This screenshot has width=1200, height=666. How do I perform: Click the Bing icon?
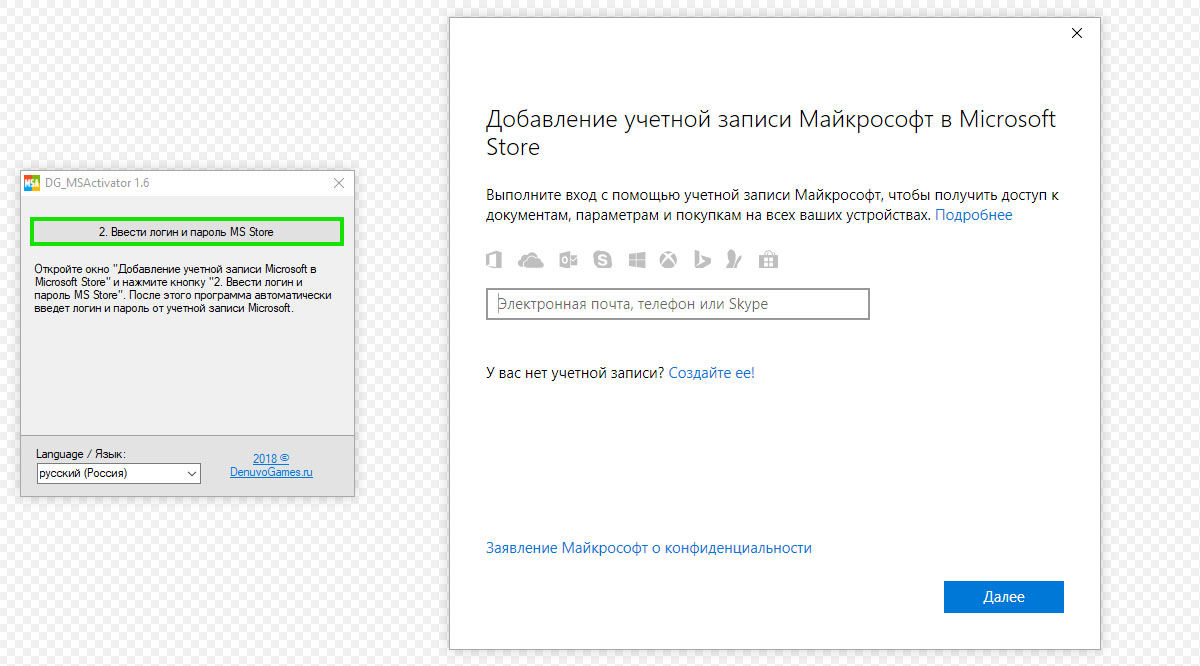pos(702,260)
